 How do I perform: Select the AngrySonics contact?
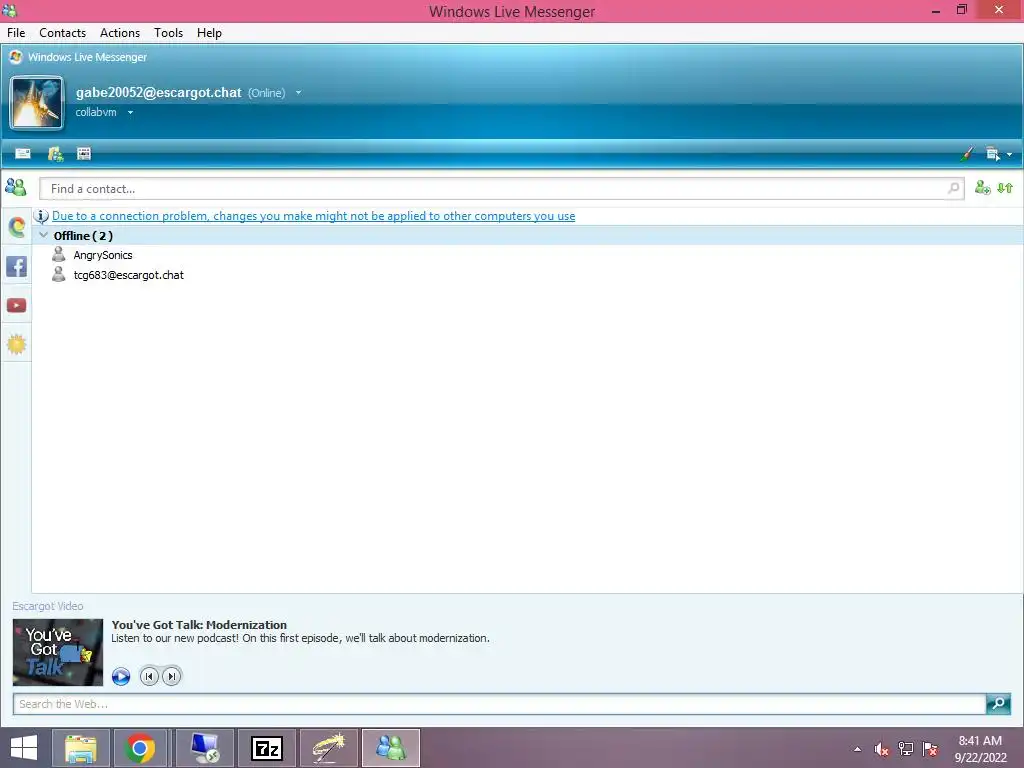[103, 255]
